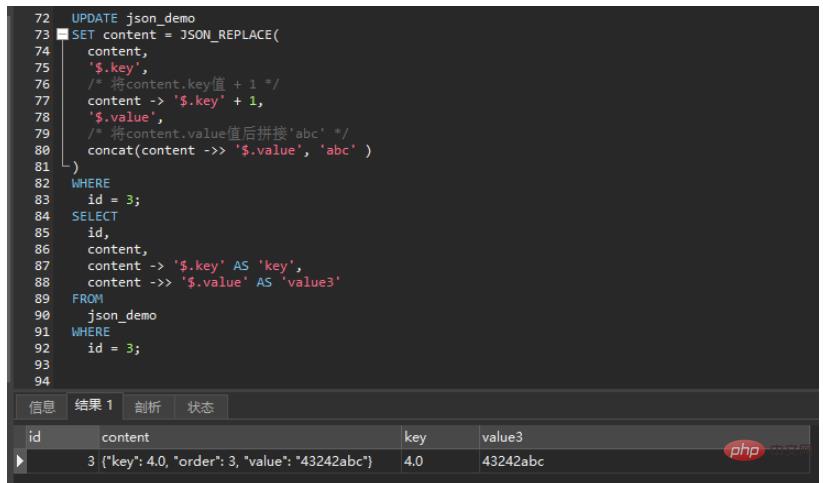This screenshot has height=483, width=823.
Task: Select the 结果 1 tab
Action: click(95, 407)
